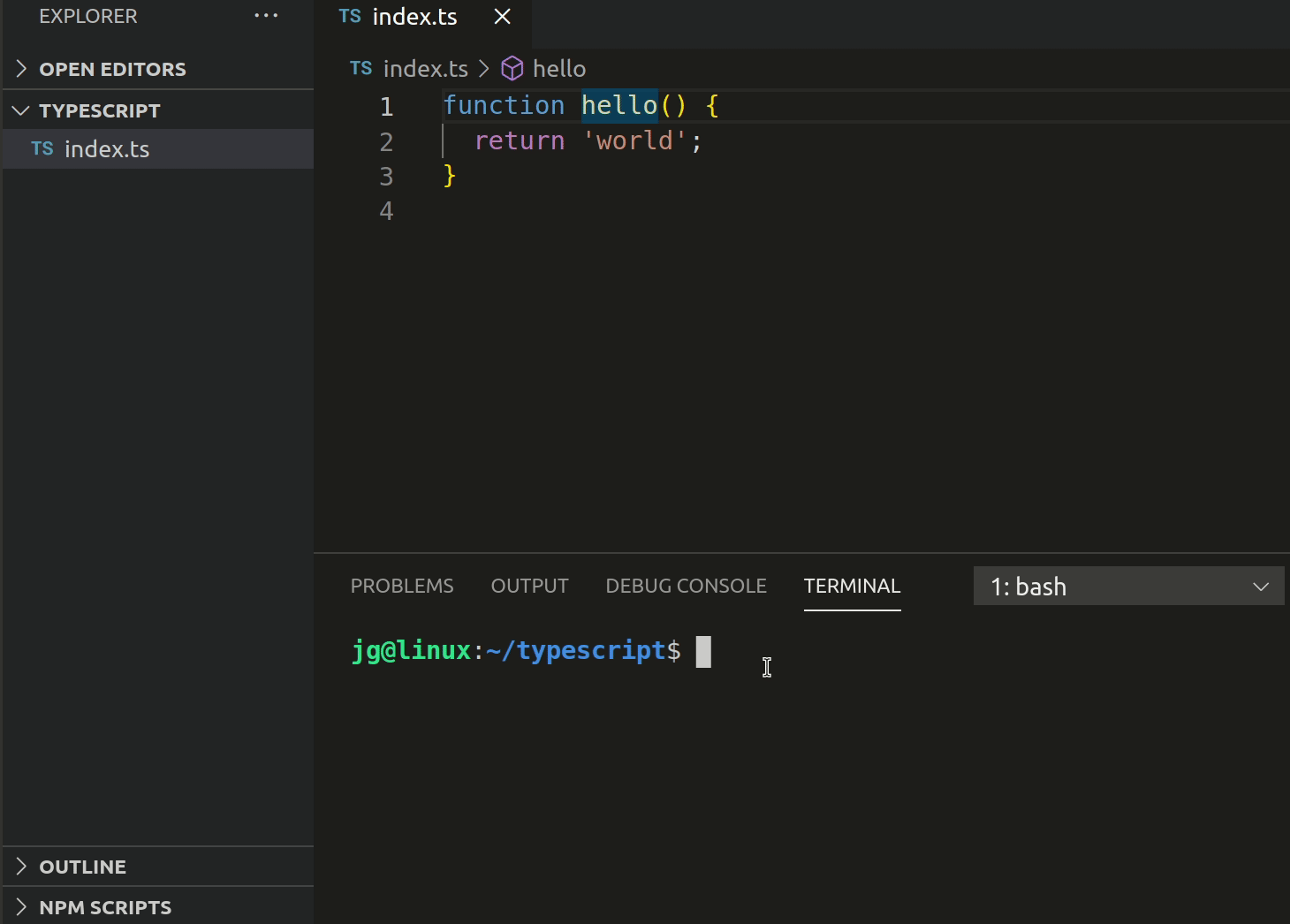Screen dimensions: 1290x924
Task: Click the chevron on the bash terminal selector
Action: pyautogui.click(x=1262, y=586)
